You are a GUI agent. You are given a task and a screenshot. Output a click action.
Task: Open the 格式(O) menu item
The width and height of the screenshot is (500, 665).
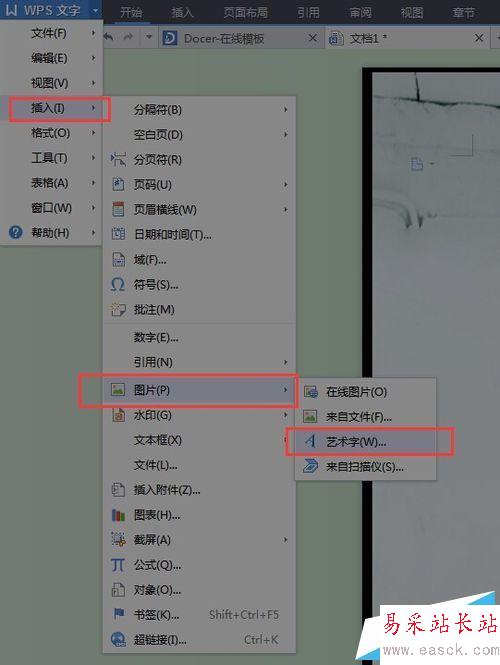50,133
